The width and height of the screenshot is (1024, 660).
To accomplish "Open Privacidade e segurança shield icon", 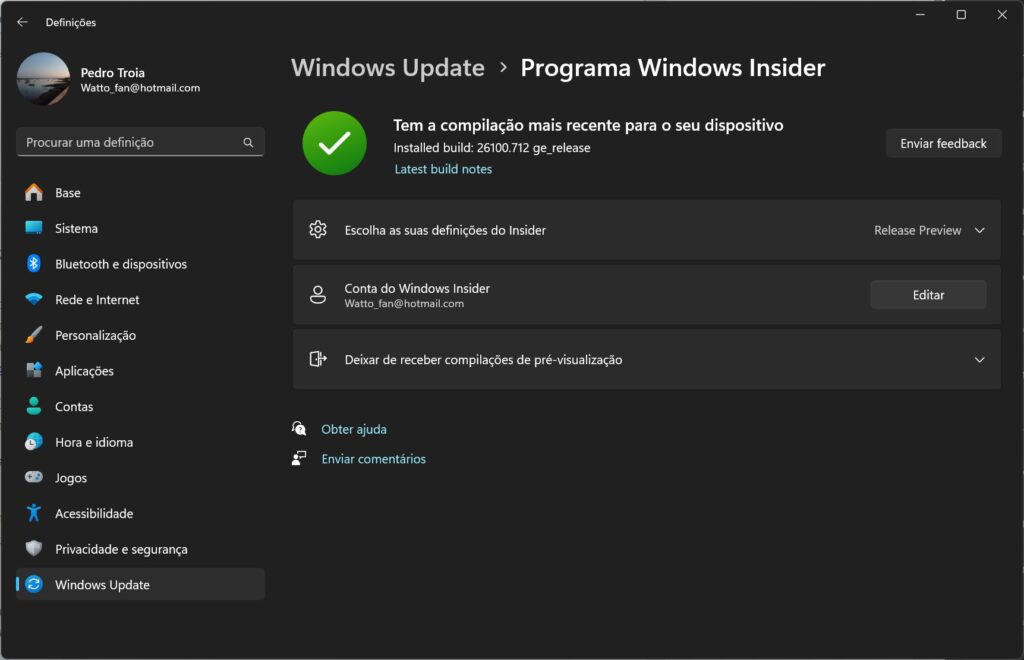I will pos(36,548).
